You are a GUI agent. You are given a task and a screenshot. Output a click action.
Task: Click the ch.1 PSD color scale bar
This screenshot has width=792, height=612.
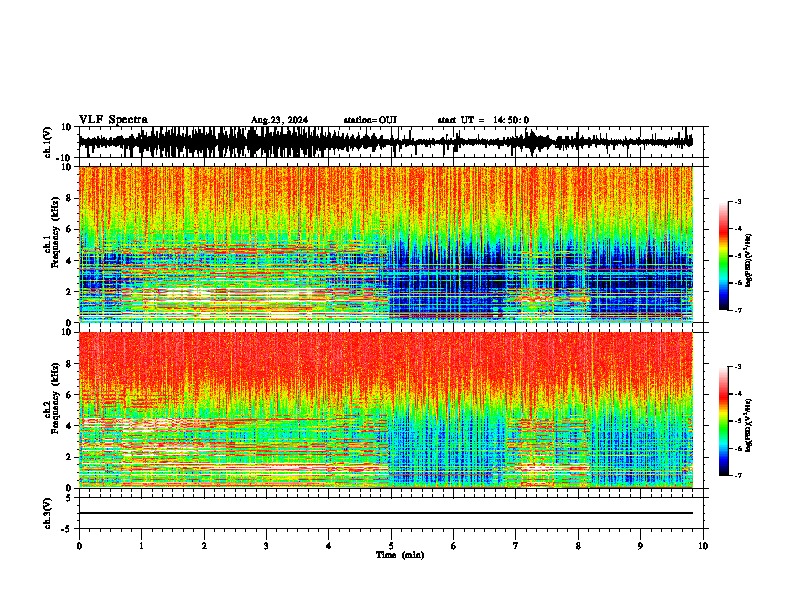click(723, 256)
